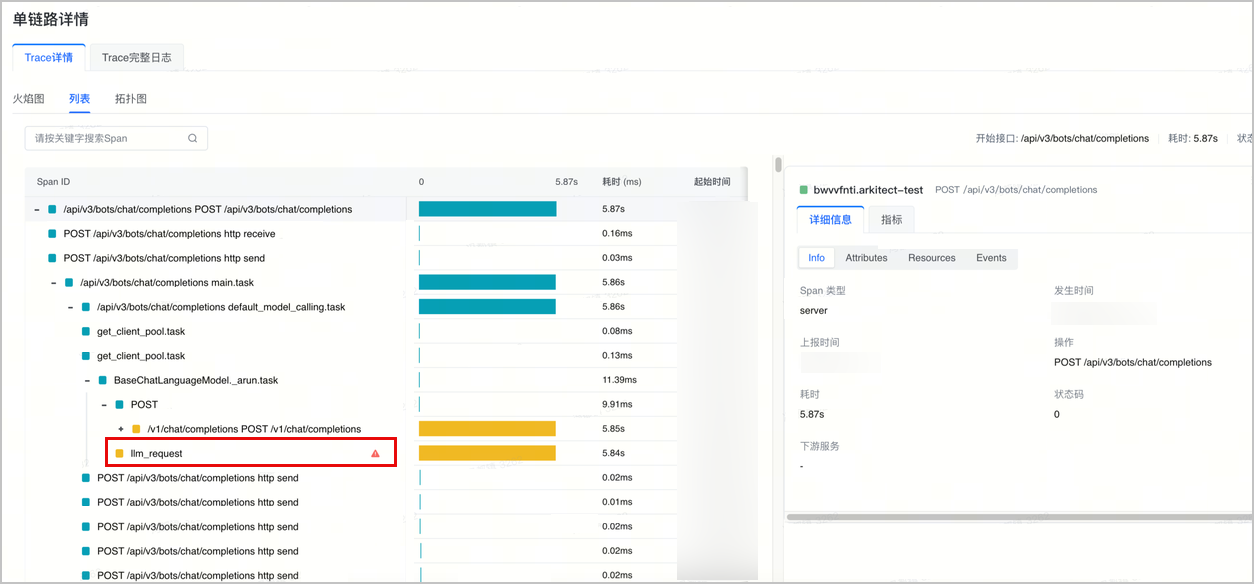This screenshot has height=584, width=1254.
Task: Expand the /v1/chat/completions POST span
Action: coord(120,429)
